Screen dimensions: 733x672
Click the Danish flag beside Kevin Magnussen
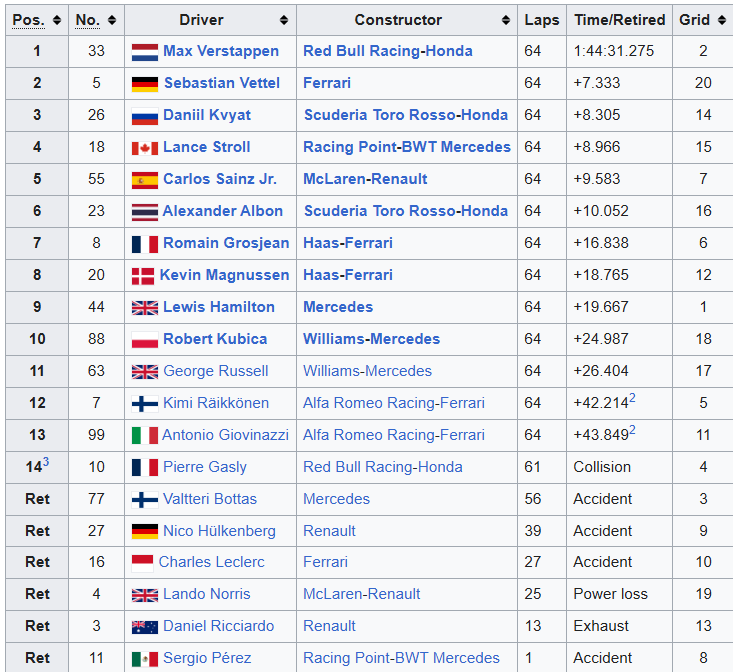pos(143,277)
